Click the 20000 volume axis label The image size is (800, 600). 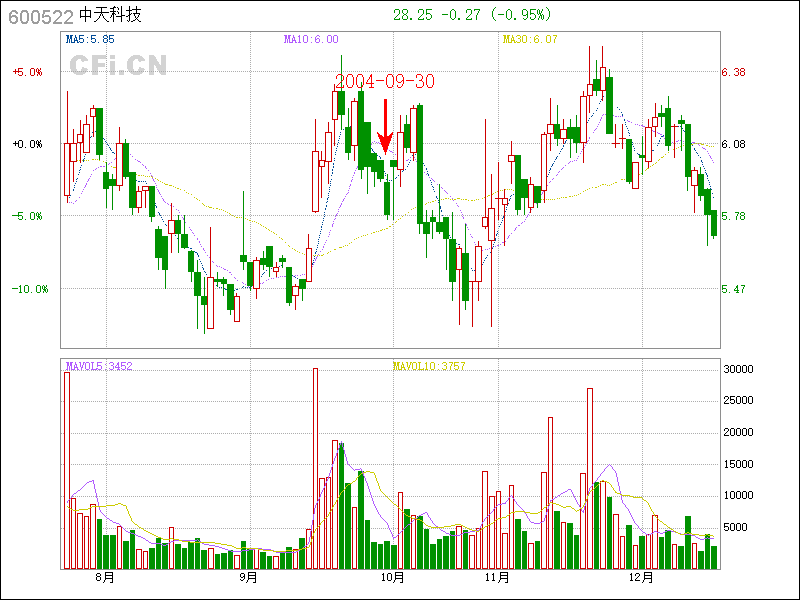pos(738,433)
